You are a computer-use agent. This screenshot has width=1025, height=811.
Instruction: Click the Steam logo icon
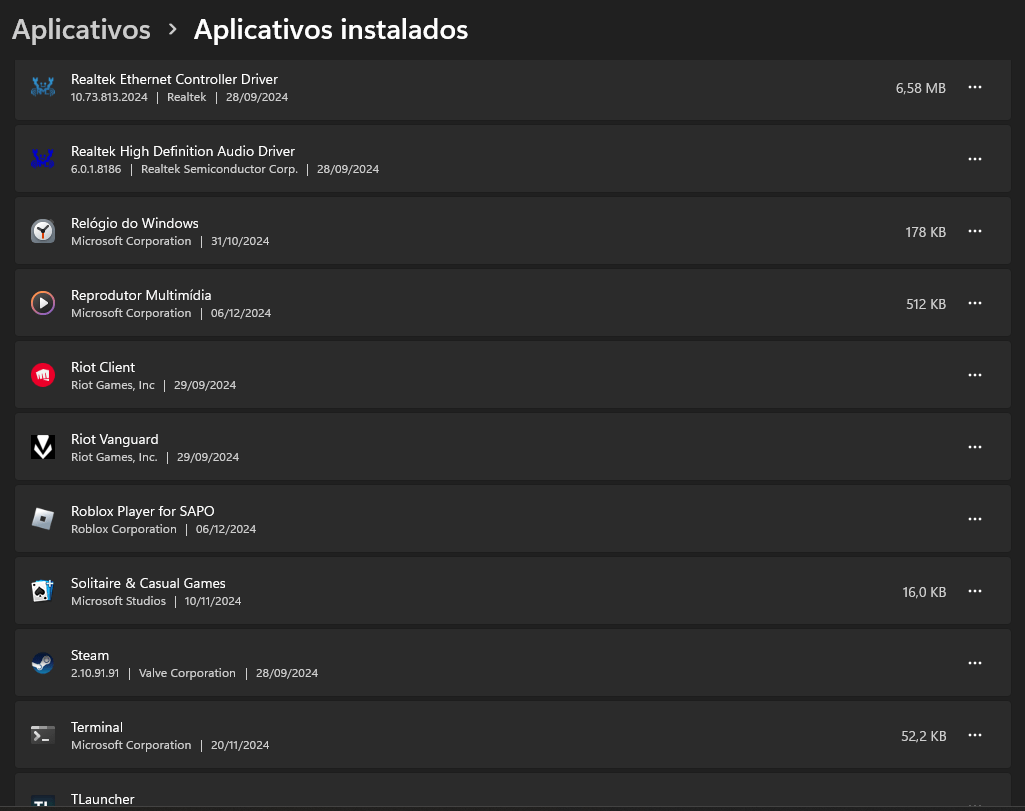43,663
